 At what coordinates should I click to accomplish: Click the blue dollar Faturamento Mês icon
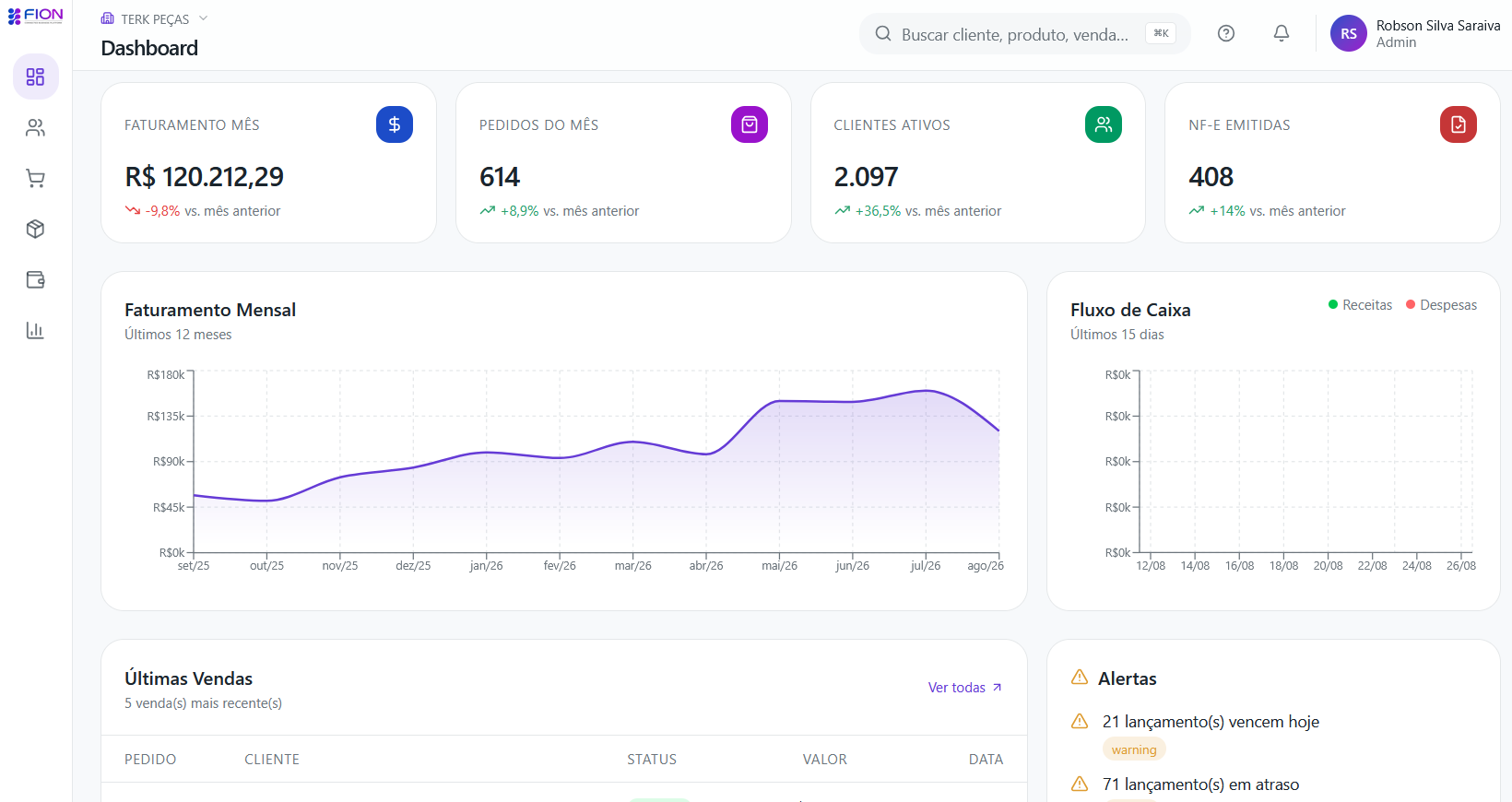395,124
